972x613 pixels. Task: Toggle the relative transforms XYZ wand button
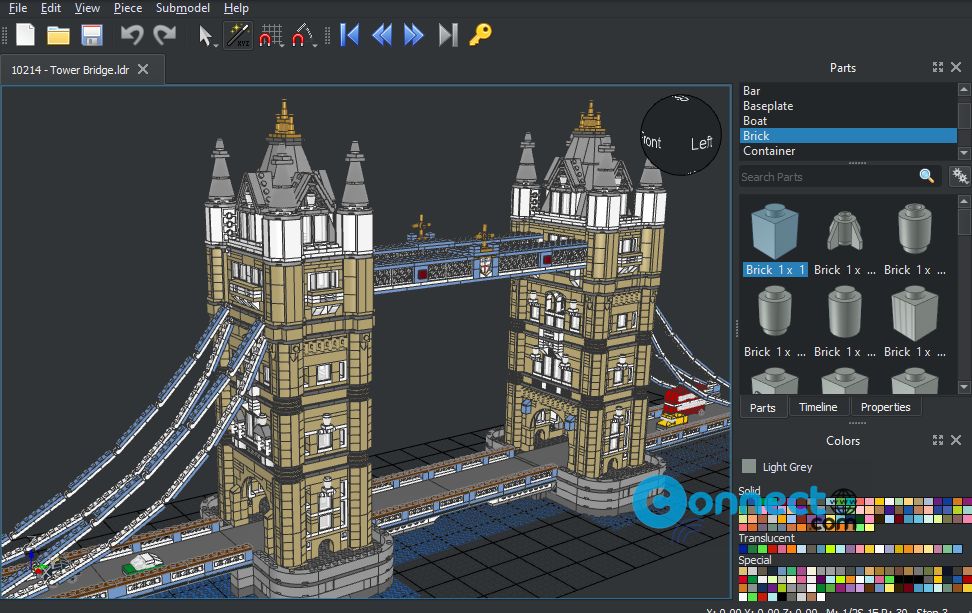[237, 35]
